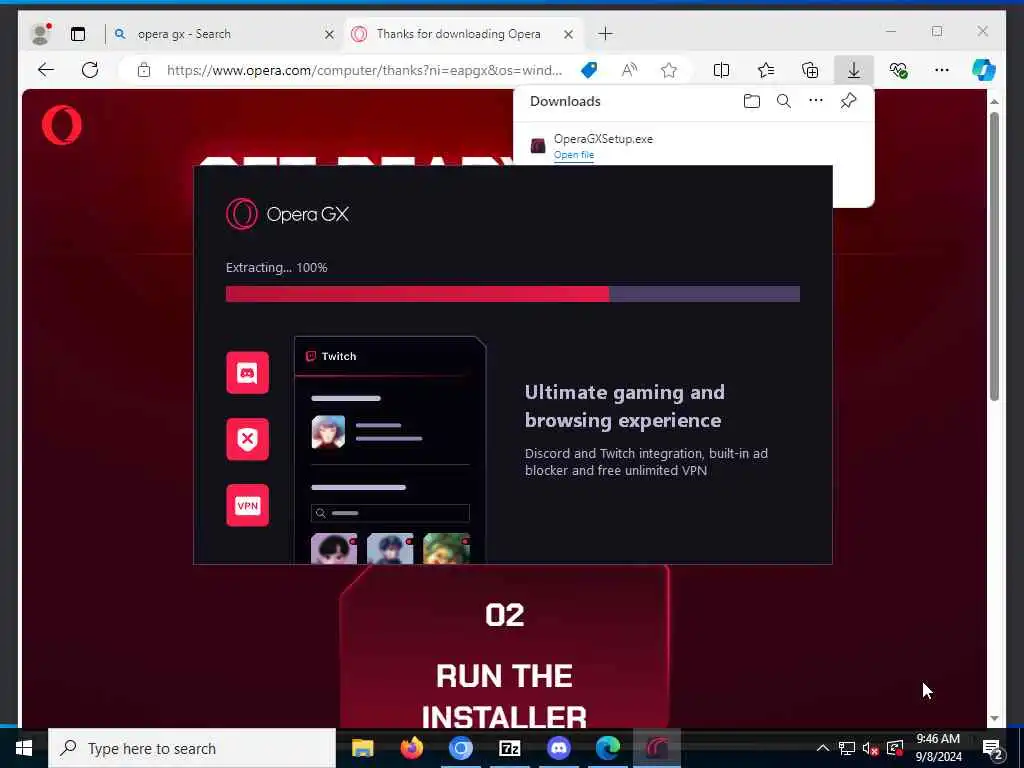Click the ad blocker shield icon
The height and width of the screenshot is (768, 1024).
[x=248, y=440]
